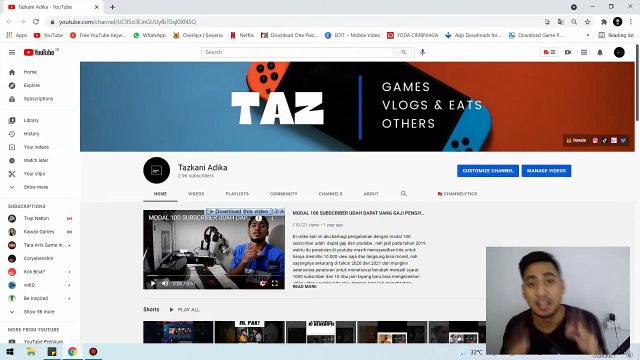Image resolution: width=640 pixels, height=360 pixels.
Task: Play the featured video
Action: tap(153, 283)
